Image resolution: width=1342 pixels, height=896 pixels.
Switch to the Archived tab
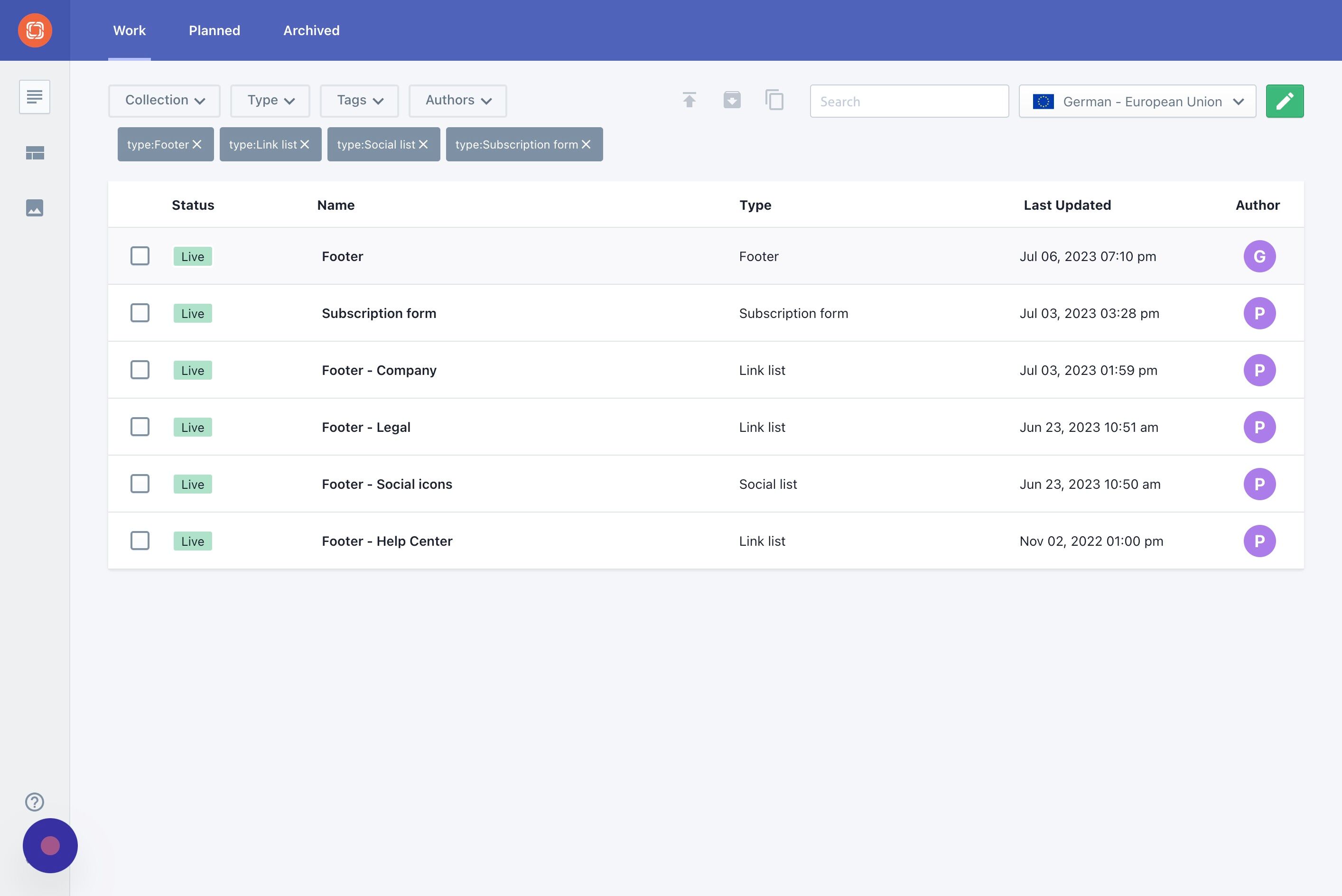311,30
